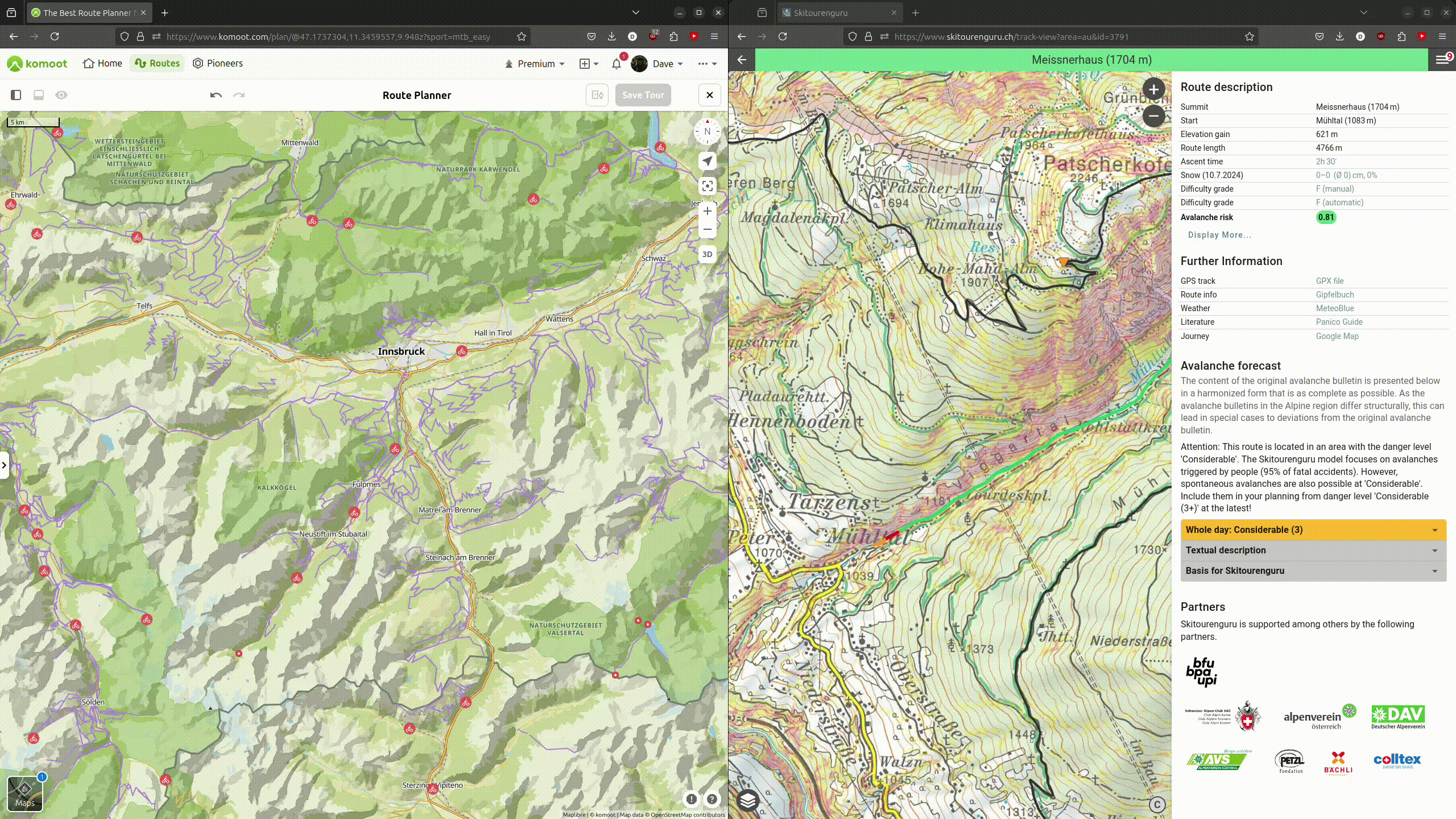Zoom out on komoot map
Image resolution: width=1456 pixels, height=819 pixels.
tap(708, 229)
